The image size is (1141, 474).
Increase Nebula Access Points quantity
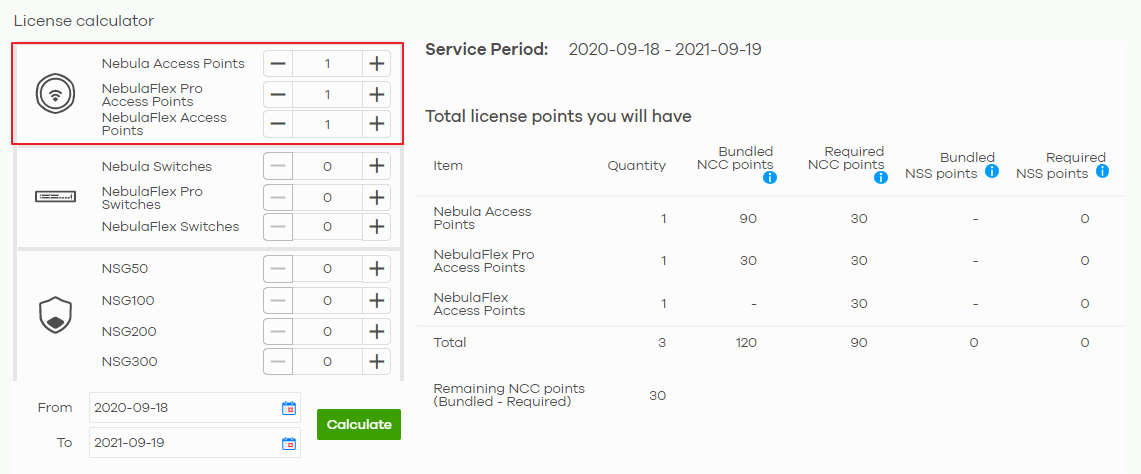(376, 64)
